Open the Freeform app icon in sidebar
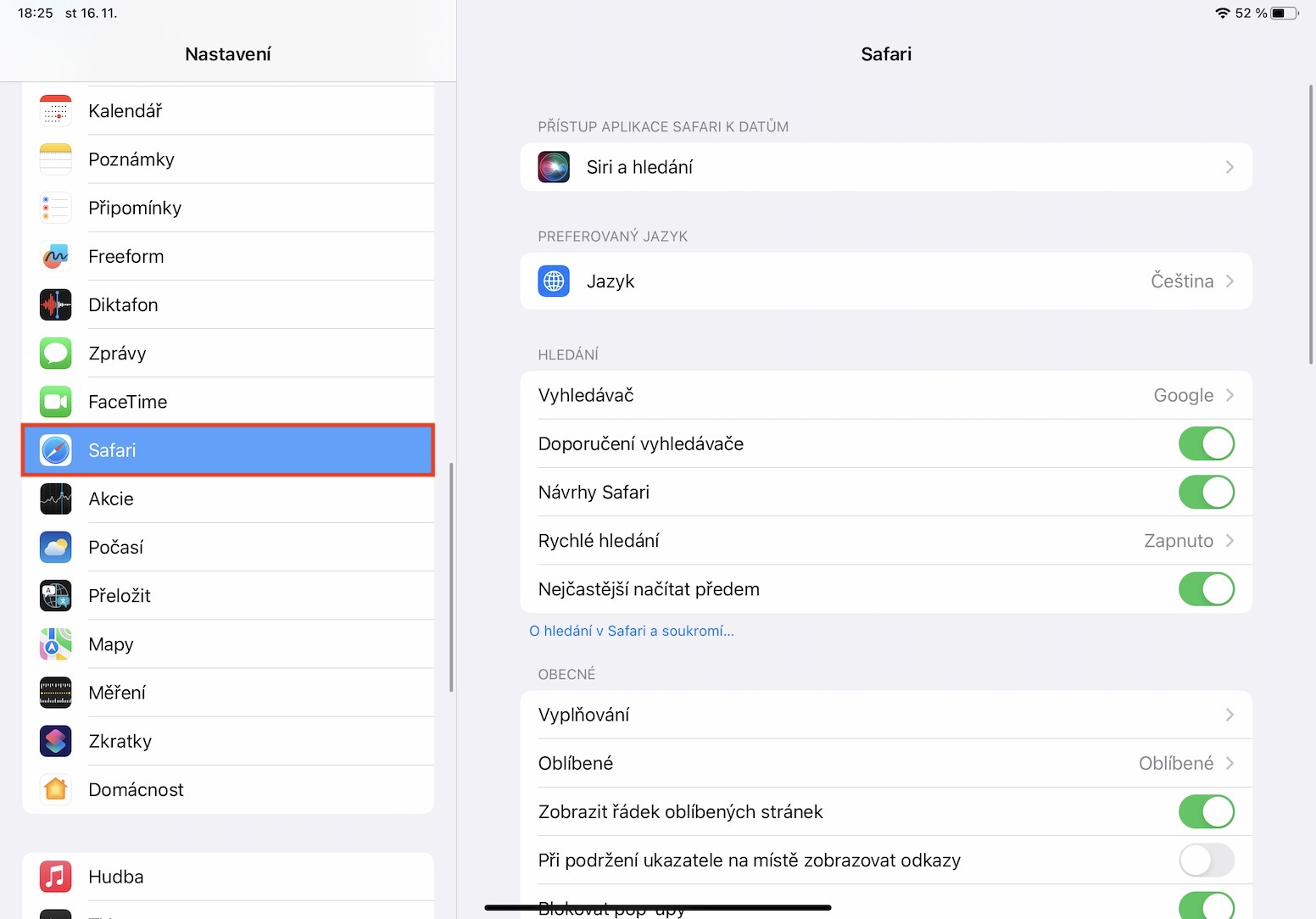The height and width of the screenshot is (919, 1316). (56, 256)
